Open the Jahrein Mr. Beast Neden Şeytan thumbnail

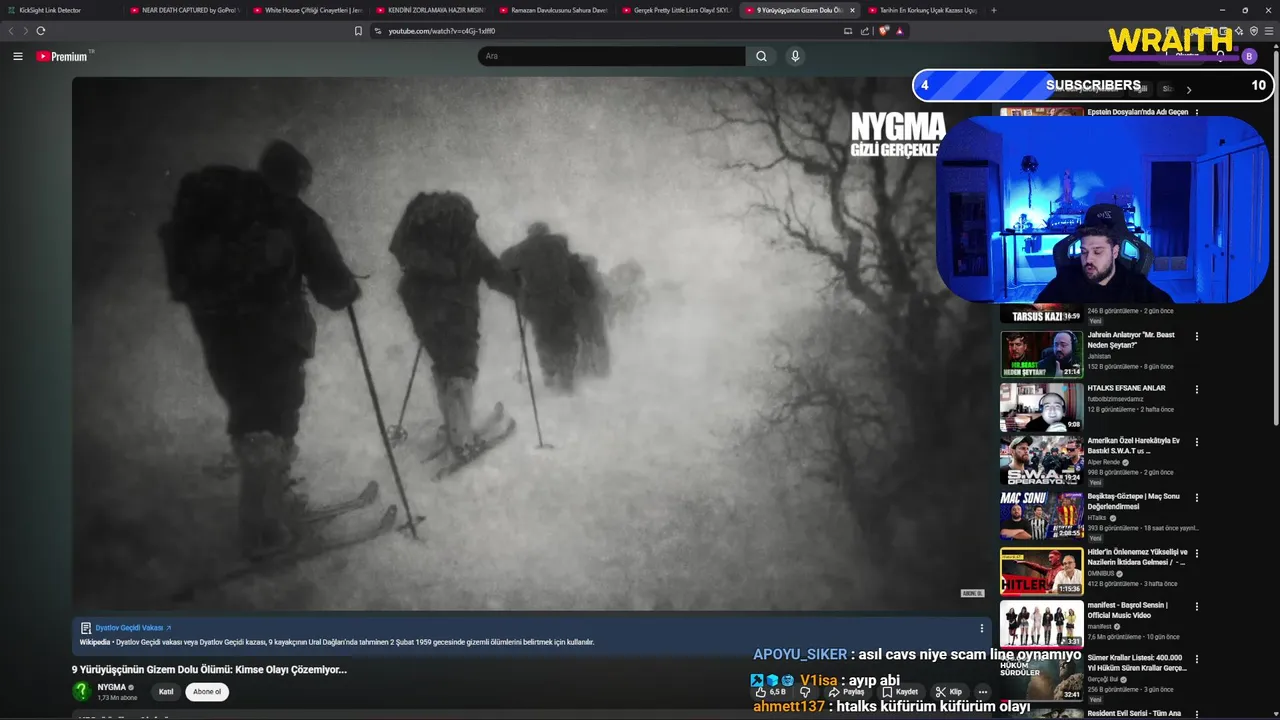coord(1041,354)
